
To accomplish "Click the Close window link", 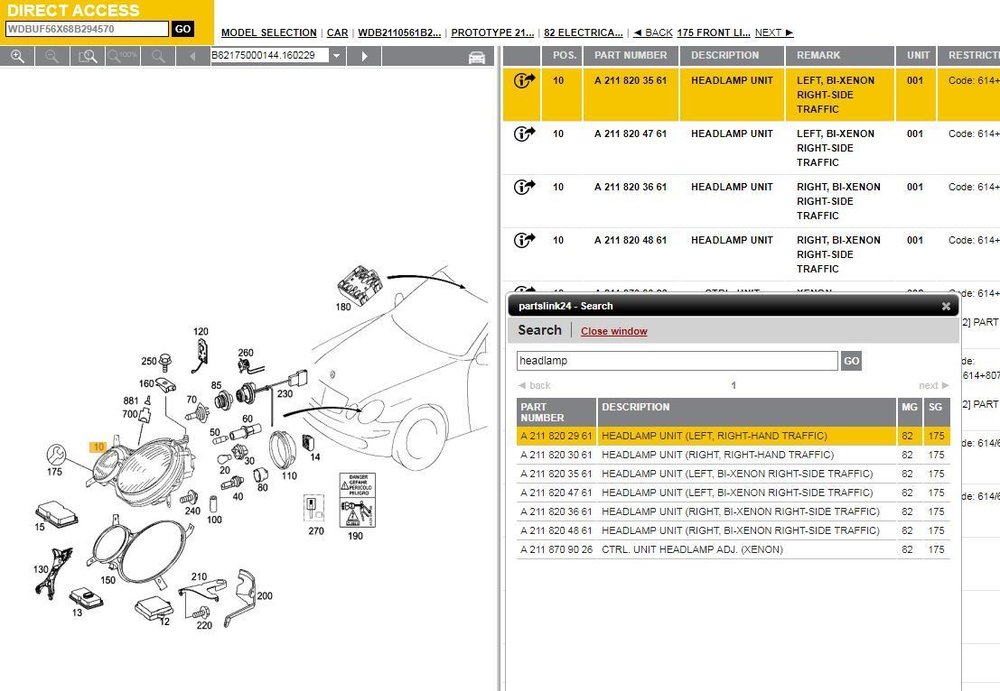I will tap(614, 331).
